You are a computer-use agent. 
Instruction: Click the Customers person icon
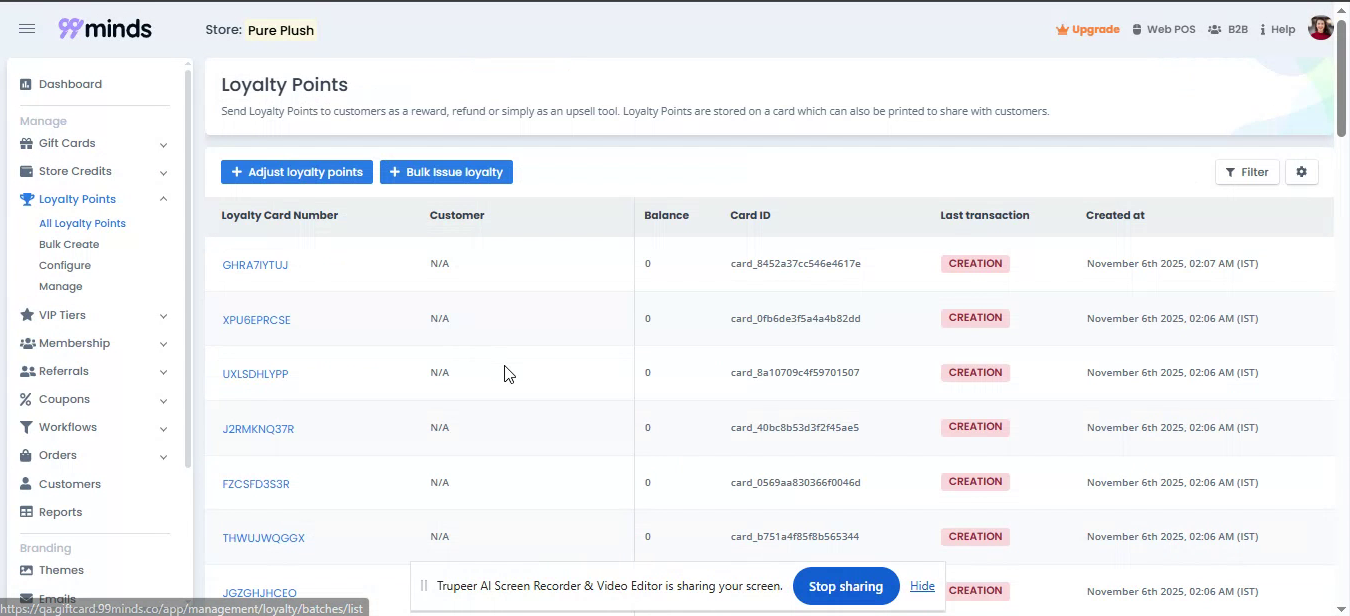[27, 485]
